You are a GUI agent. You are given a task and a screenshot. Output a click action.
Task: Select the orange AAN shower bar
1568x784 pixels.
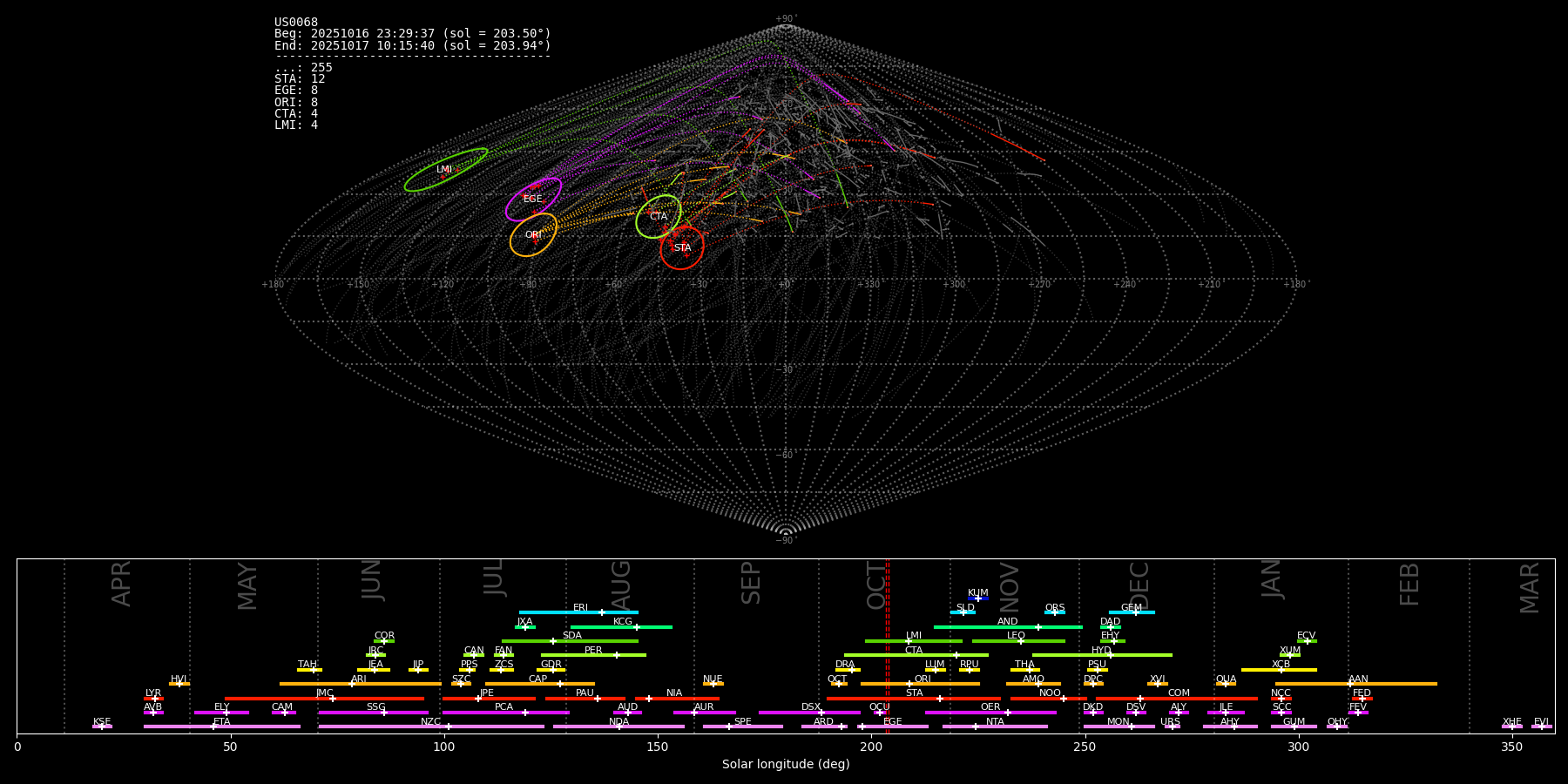tap(1356, 684)
